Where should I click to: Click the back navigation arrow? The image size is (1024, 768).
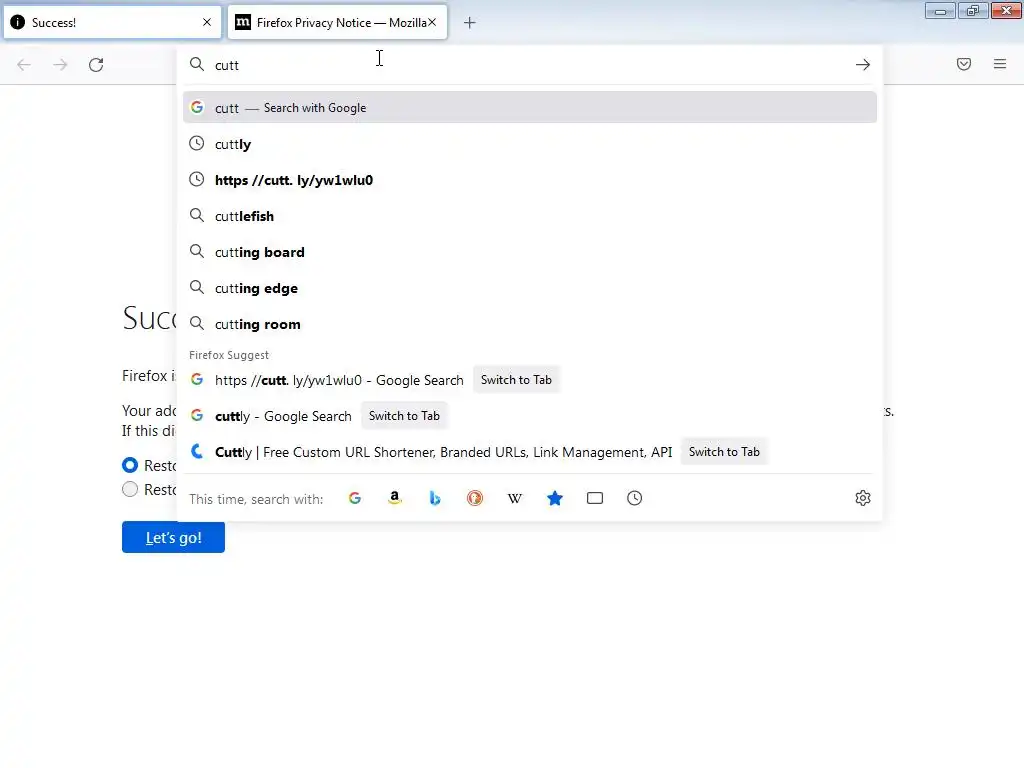(24, 65)
